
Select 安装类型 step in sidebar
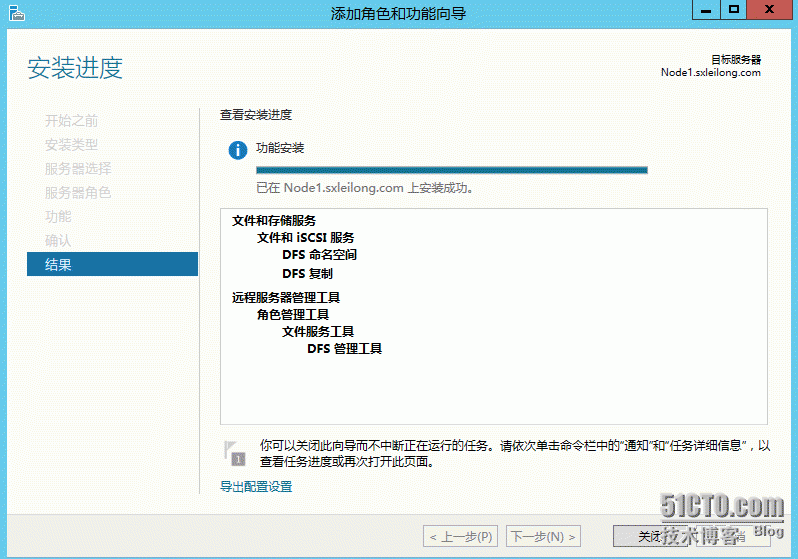[71, 145]
